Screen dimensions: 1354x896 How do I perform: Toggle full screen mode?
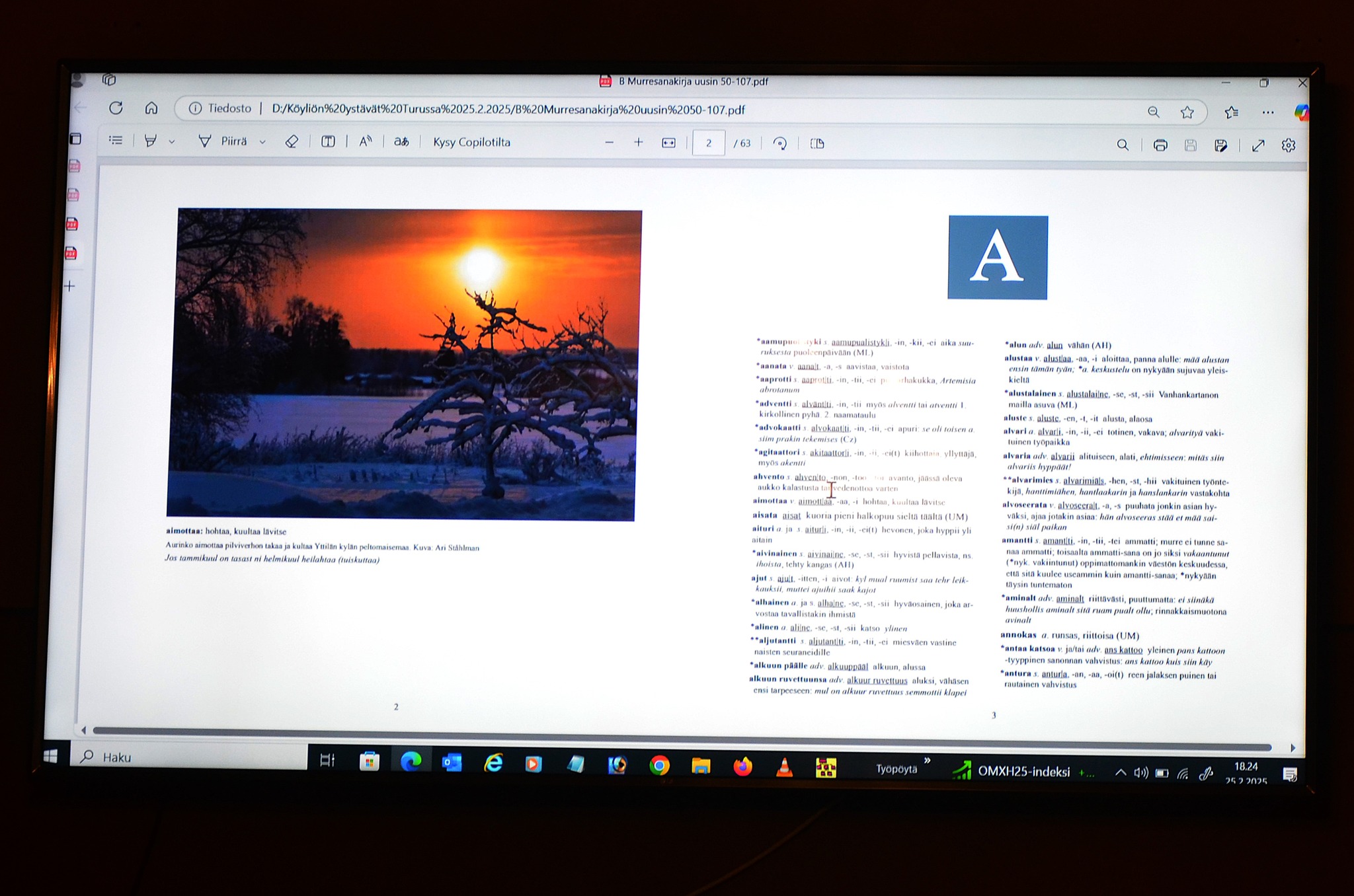[1258, 146]
